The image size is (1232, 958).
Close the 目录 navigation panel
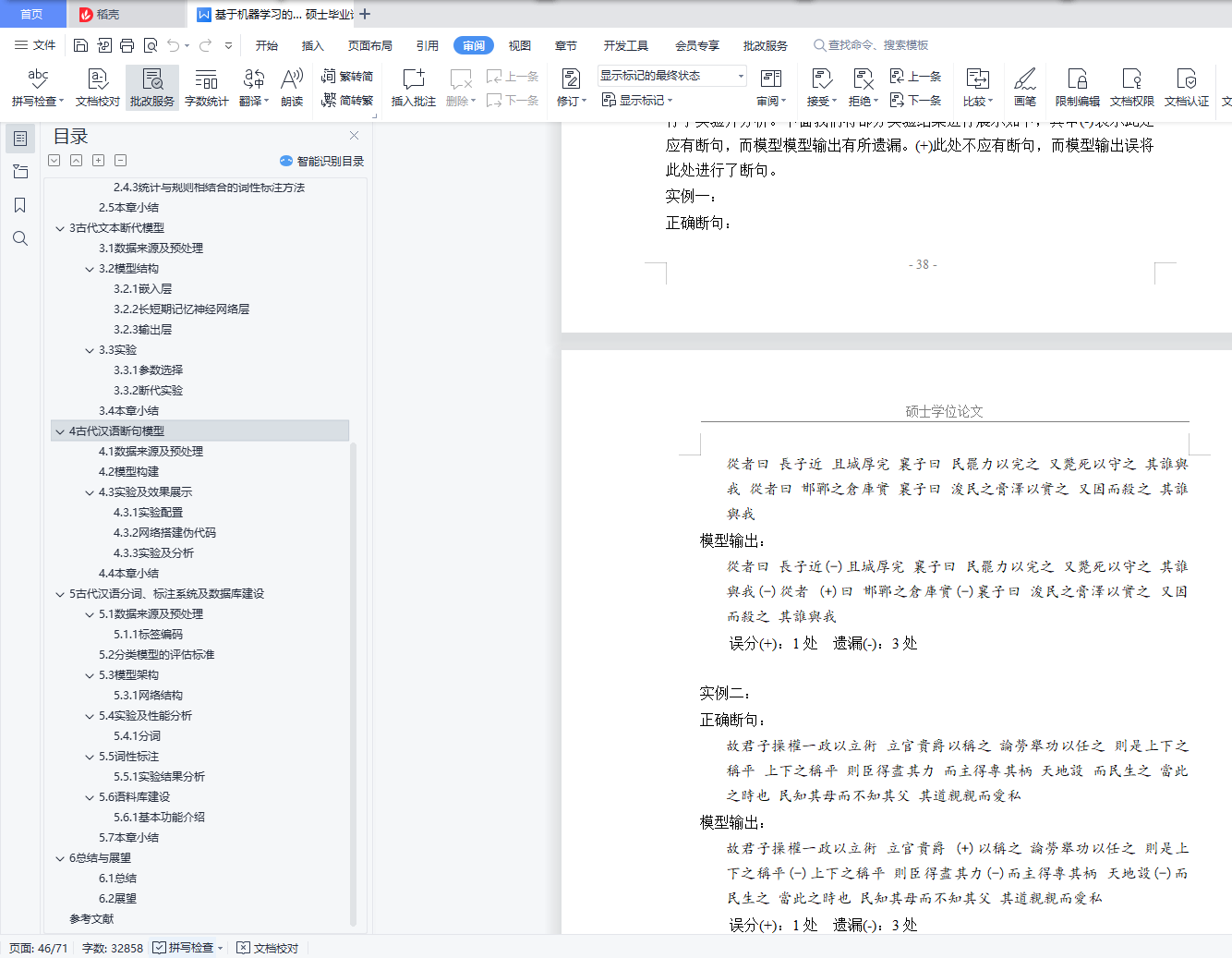354,136
